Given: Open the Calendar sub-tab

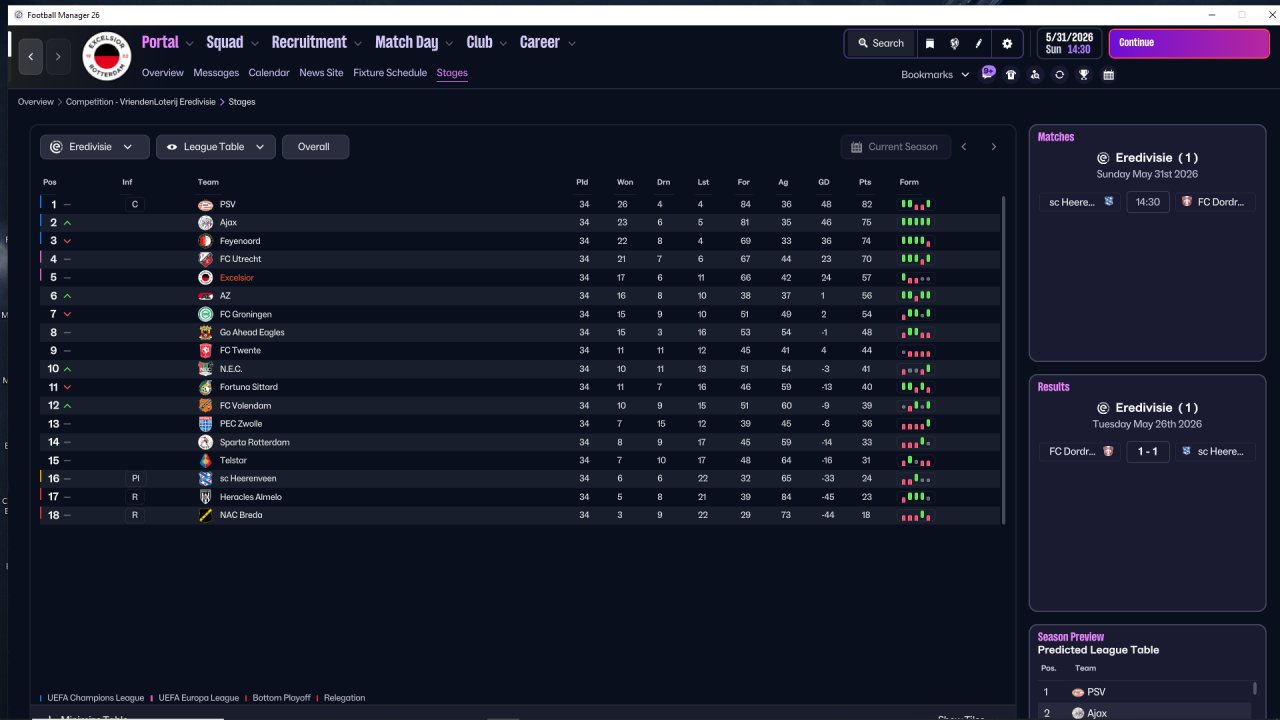Looking at the screenshot, I should click(269, 73).
